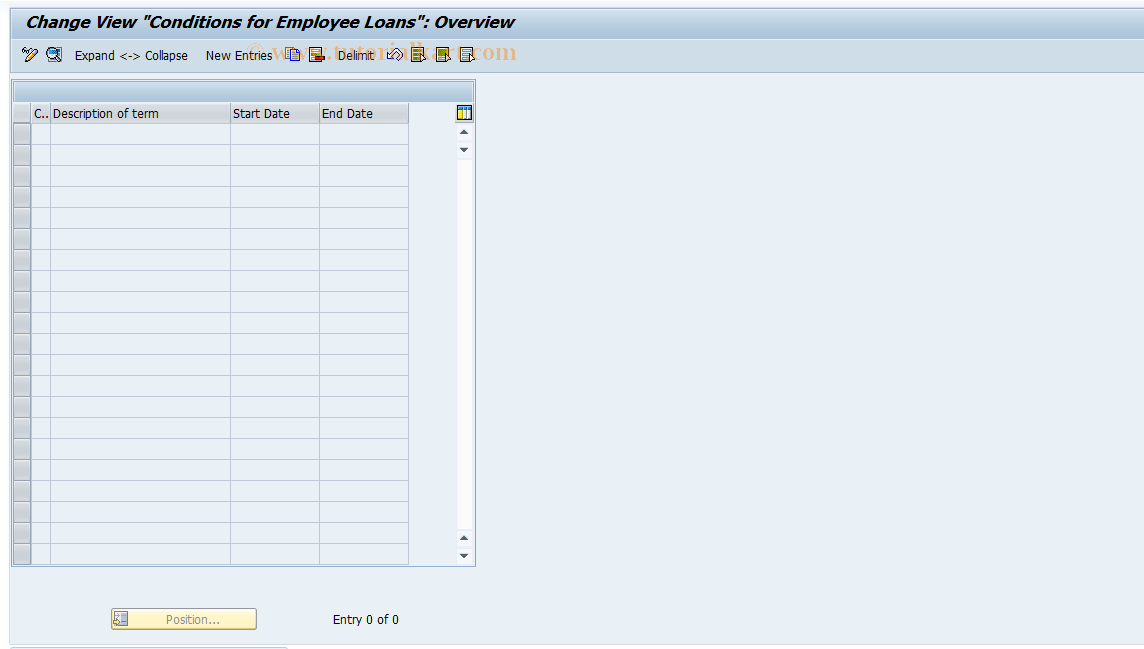Click the Copy As icon
The height and width of the screenshot is (649, 1144).
pyautogui.click(x=293, y=55)
